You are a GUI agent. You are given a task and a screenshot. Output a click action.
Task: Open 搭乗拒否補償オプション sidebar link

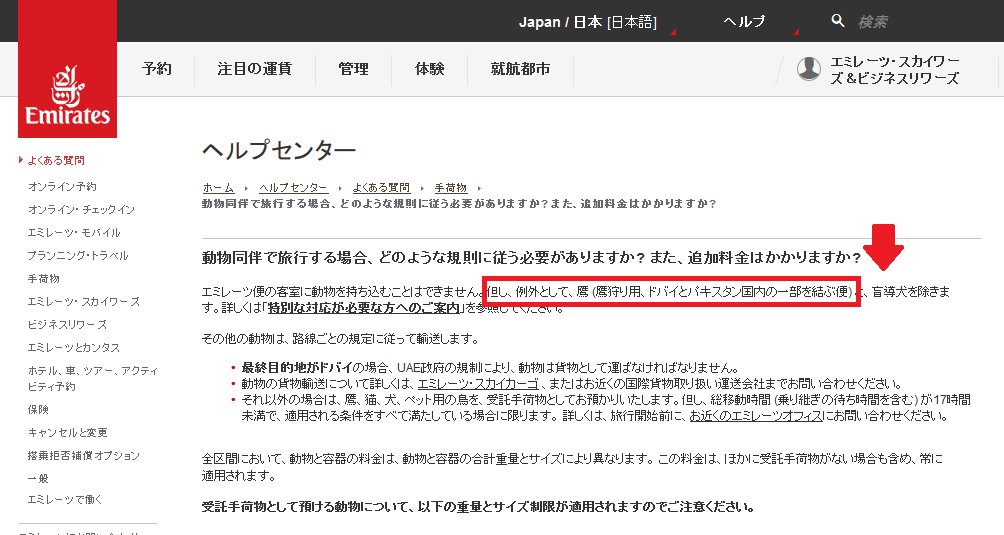[x=83, y=455]
